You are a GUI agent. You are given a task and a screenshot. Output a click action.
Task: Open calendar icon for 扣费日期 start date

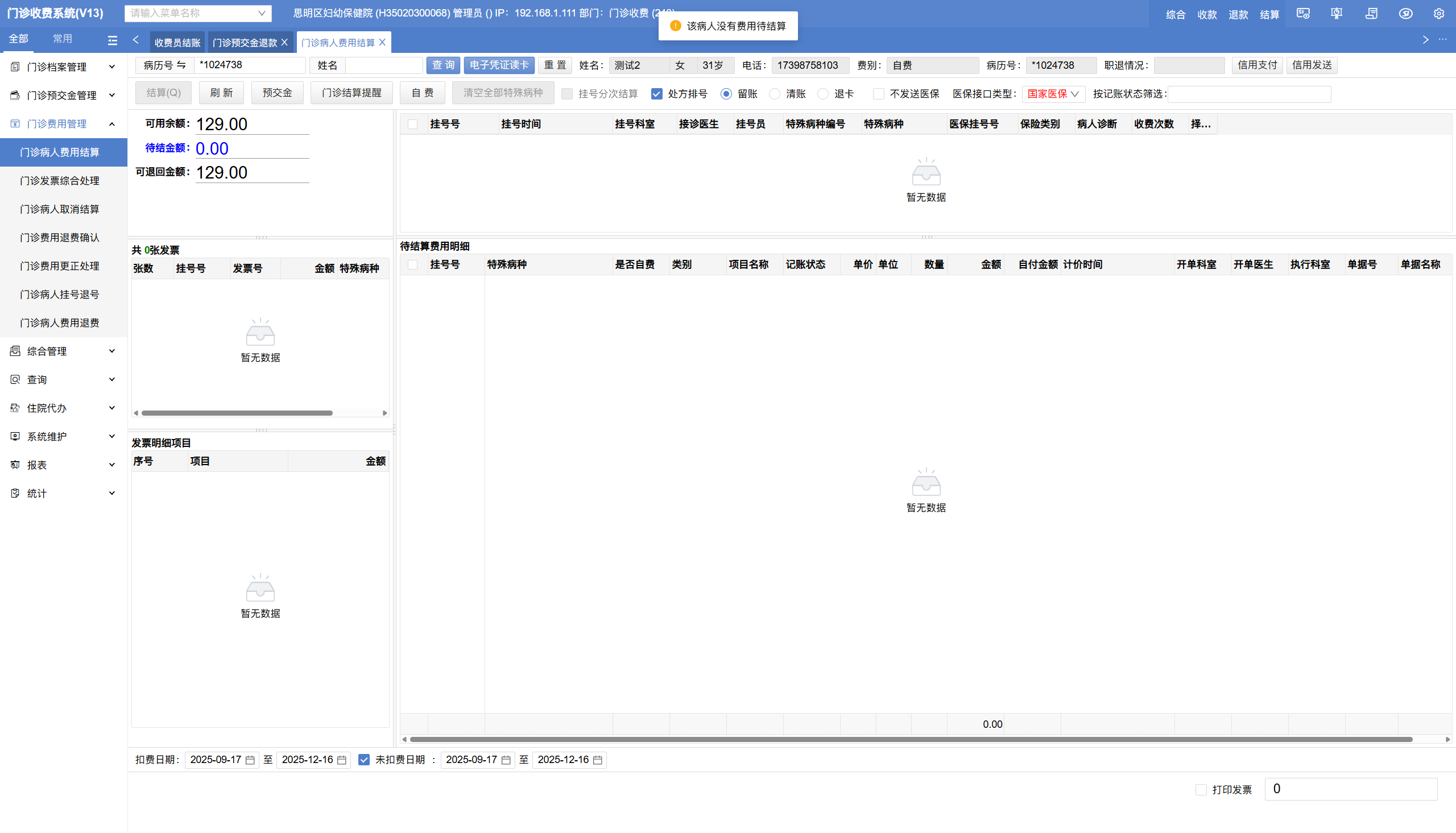pyautogui.click(x=250, y=760)
